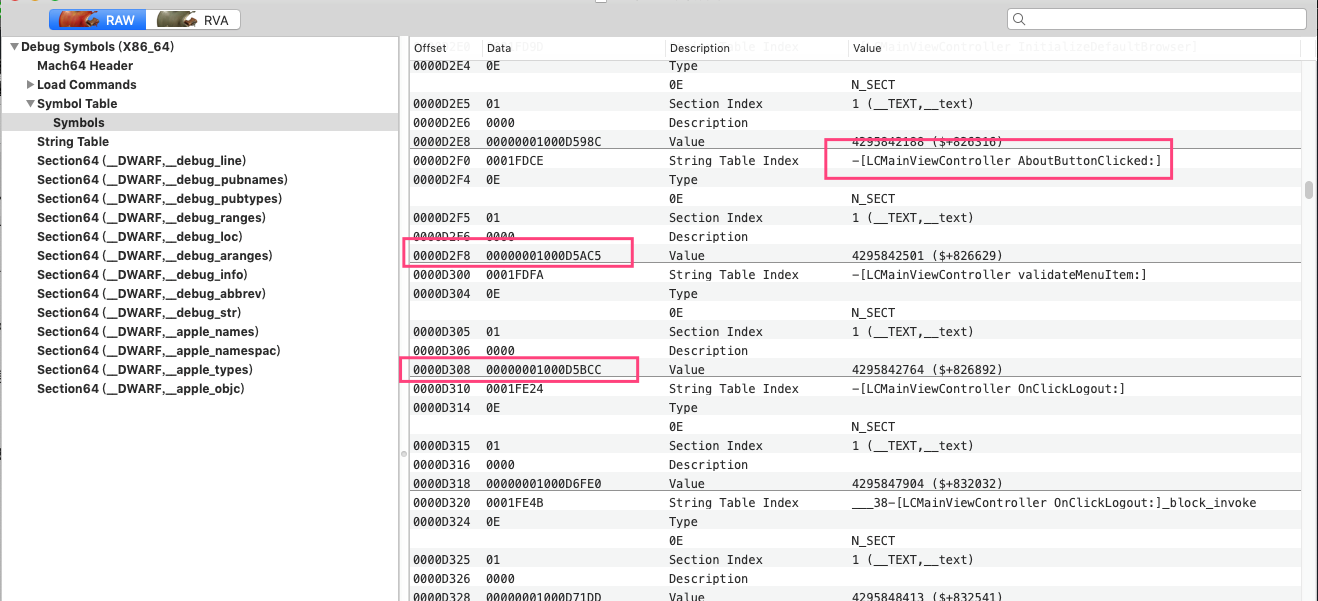Screen dimensions: 1318x601
Task: Select value 4295842501 ($+826629)
Action: click(x=927, y=256)
